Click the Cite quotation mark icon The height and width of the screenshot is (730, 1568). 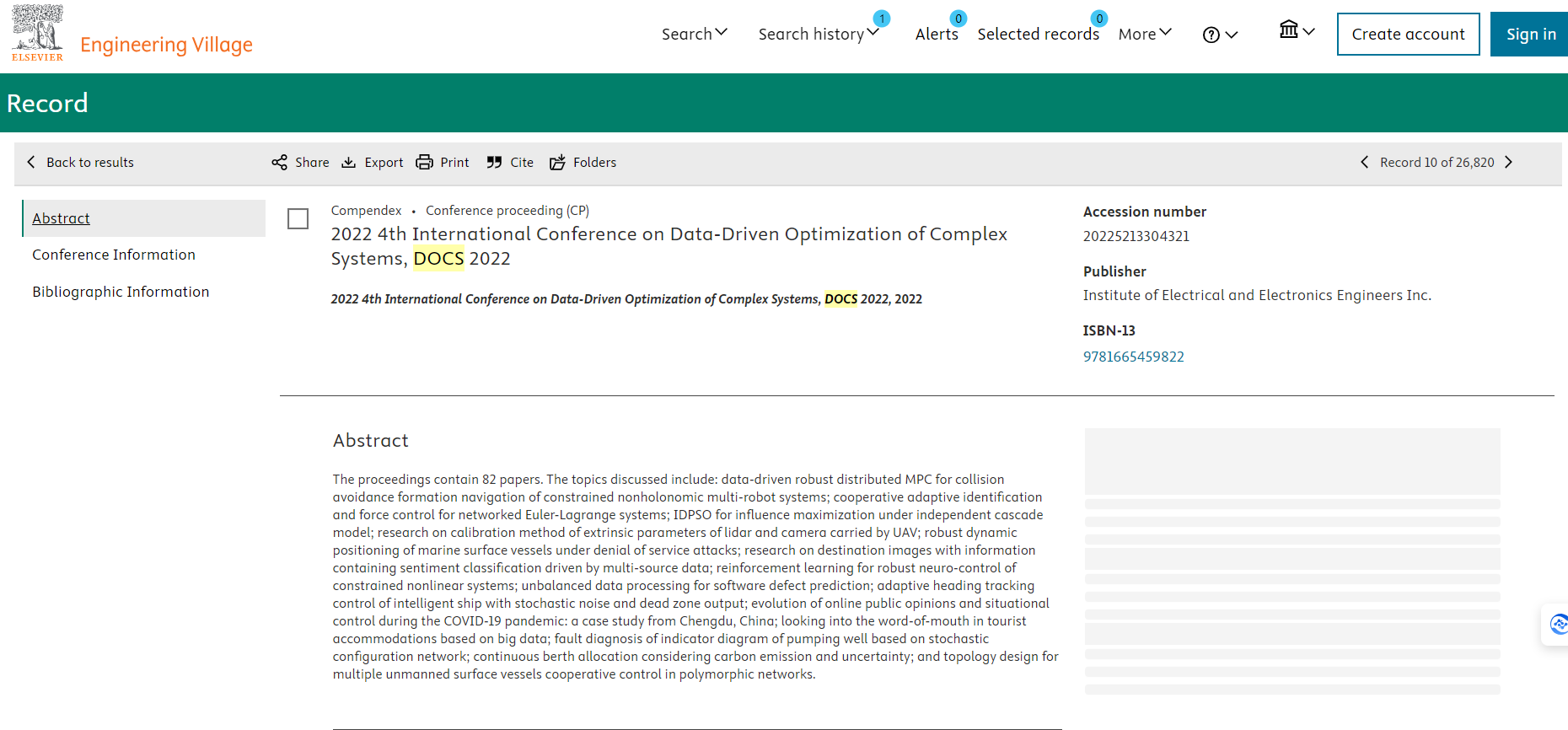494,162
